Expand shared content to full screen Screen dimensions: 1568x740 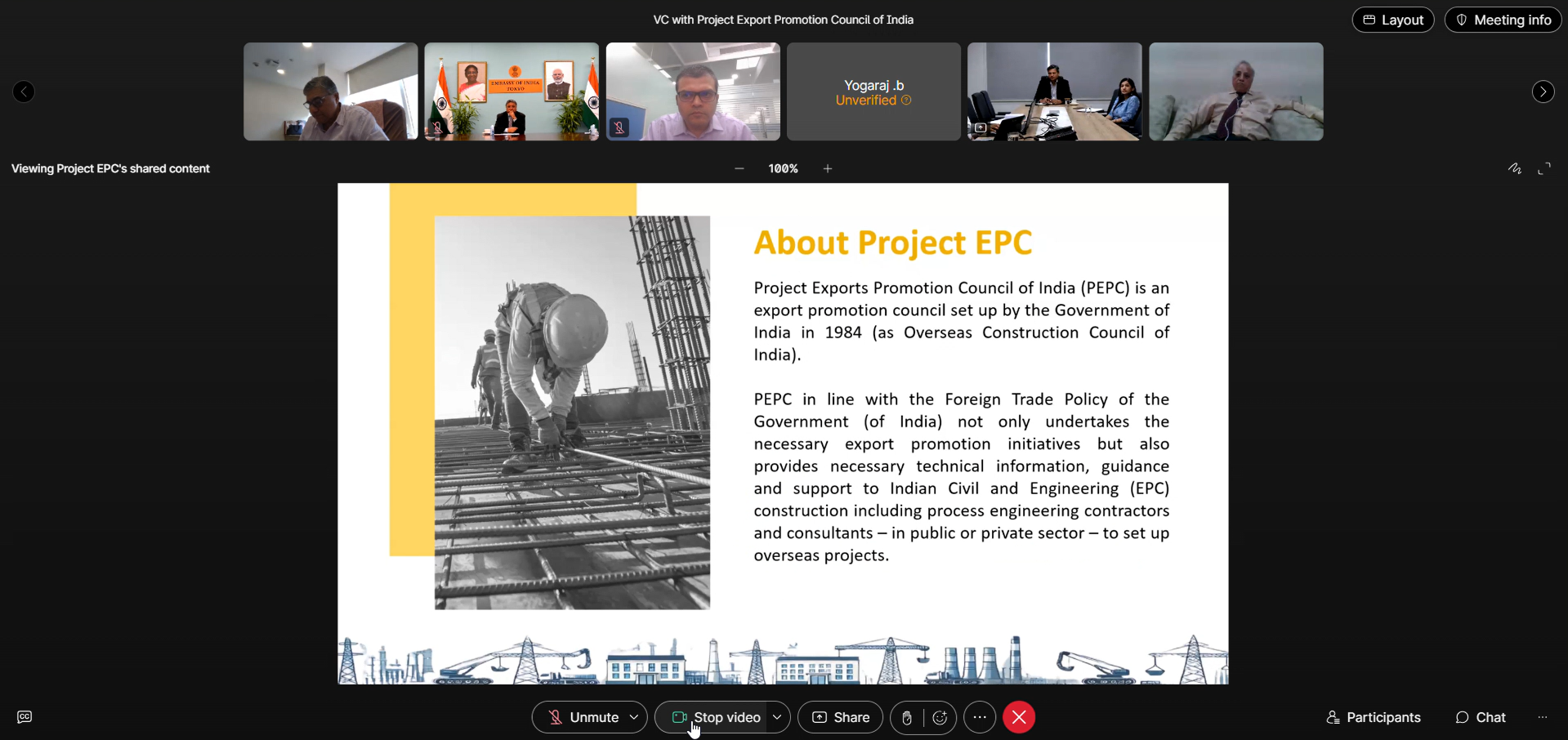tap(1544, 168)
